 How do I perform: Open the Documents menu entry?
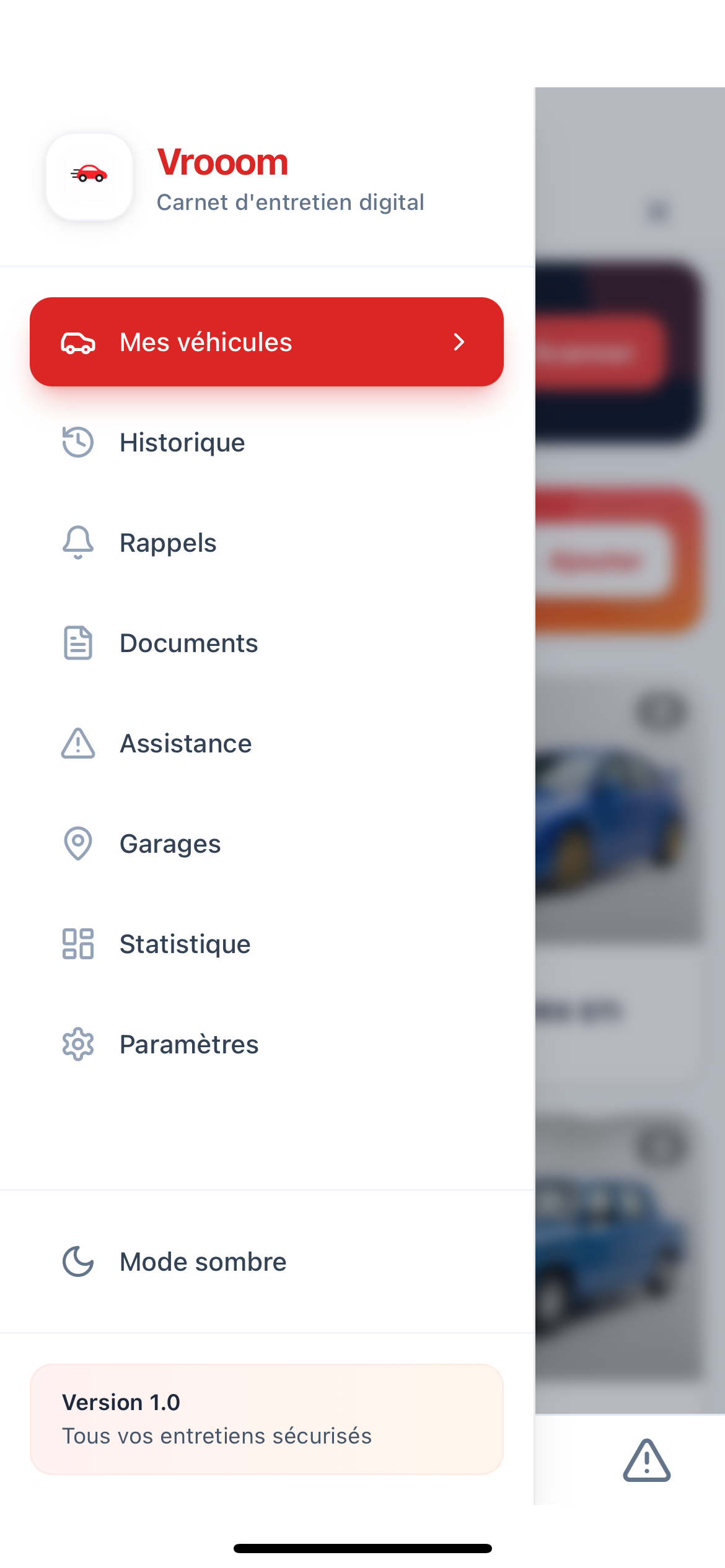[x=188, y=643]
